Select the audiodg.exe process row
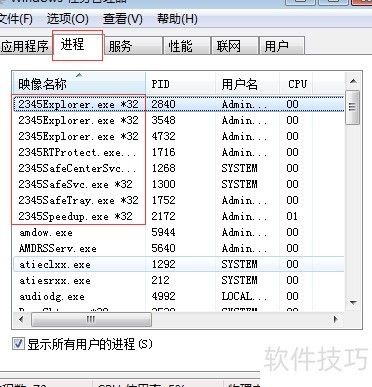 tap(179, 296)
